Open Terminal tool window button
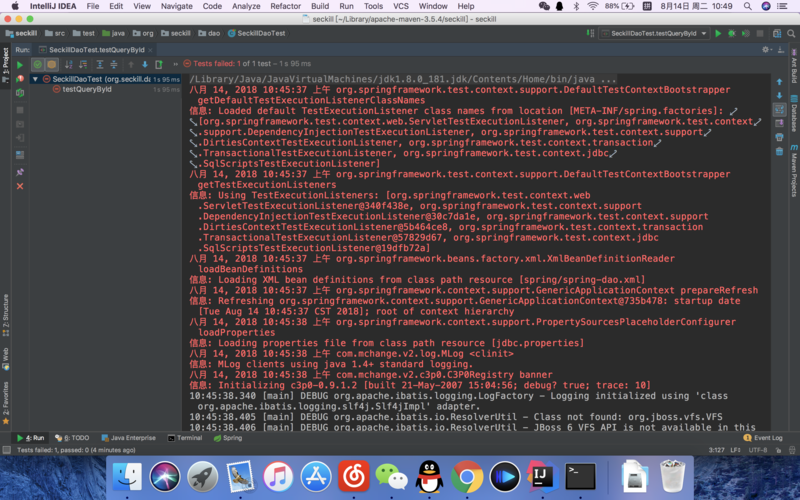Screen dimensions: 800x500 point(185,438)
